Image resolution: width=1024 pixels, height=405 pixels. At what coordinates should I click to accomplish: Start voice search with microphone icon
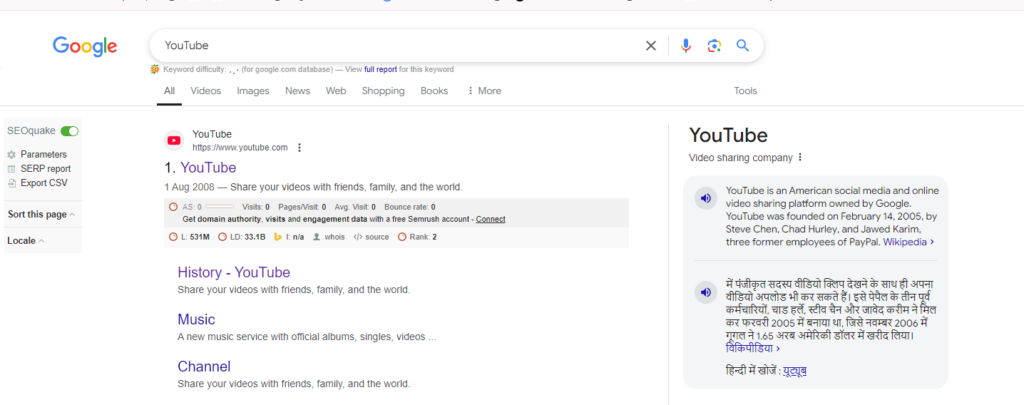click(685, 46)
